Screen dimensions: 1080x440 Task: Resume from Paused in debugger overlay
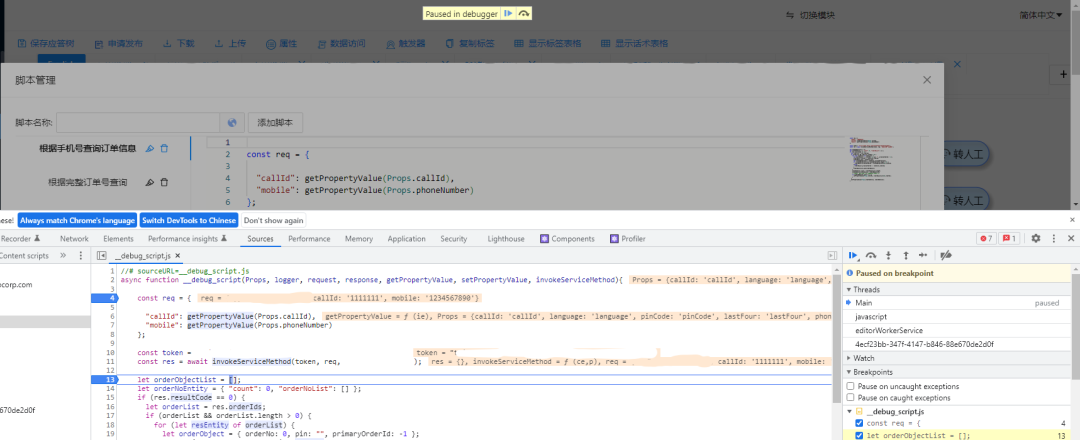coord(508,14)
